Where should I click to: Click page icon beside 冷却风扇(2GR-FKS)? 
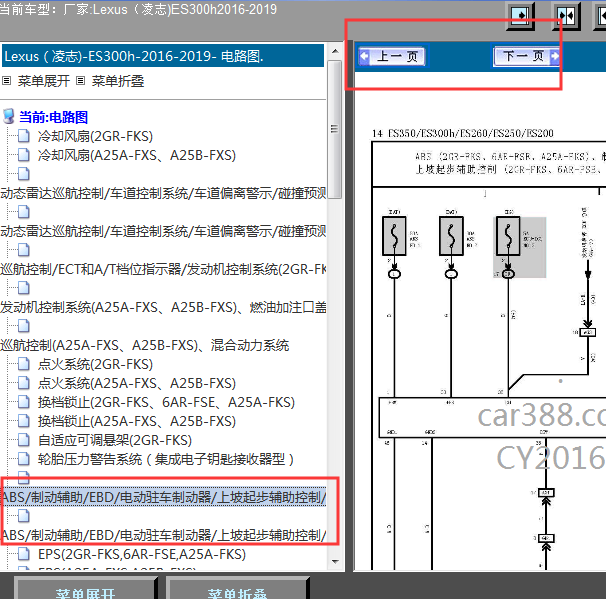24,136
